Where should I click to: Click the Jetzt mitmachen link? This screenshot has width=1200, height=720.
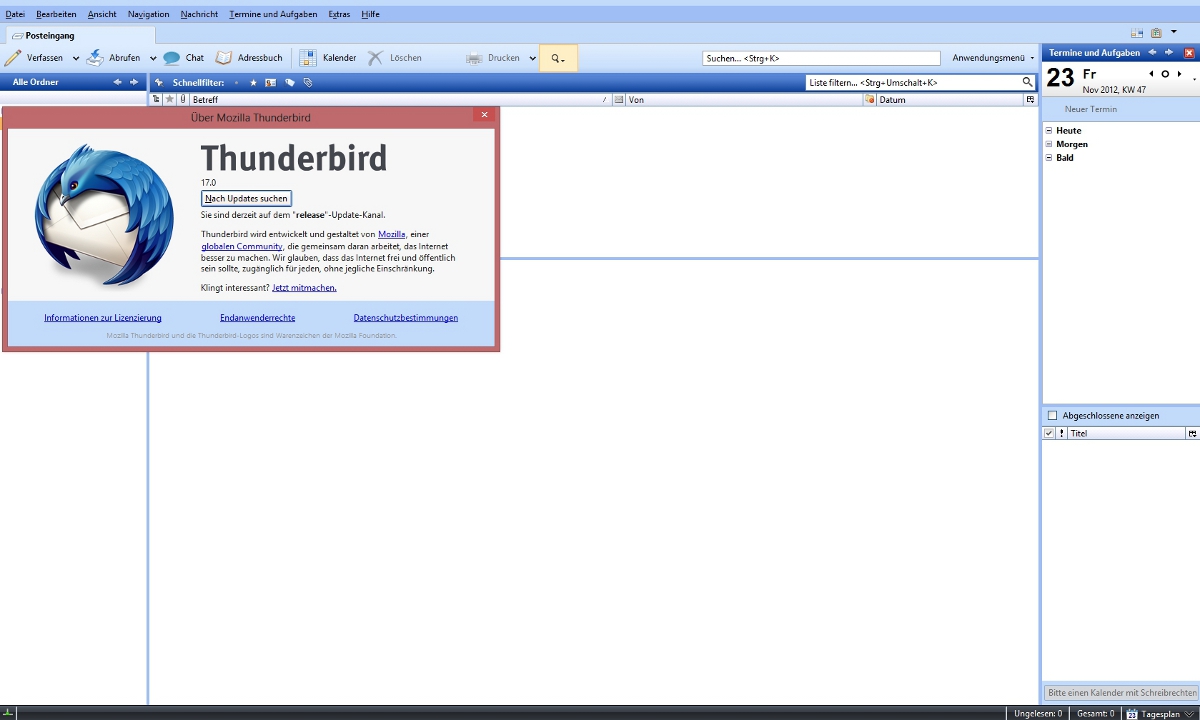[x=304, y=288]
